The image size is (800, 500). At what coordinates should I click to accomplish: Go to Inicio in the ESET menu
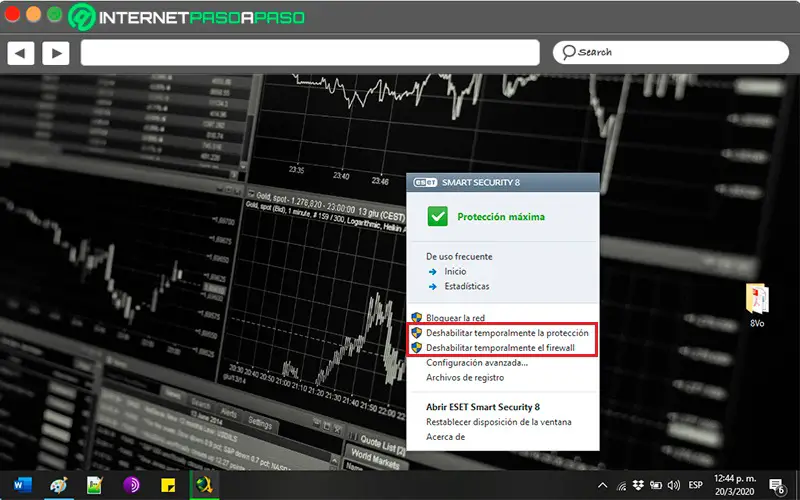[x=455, y=271]
